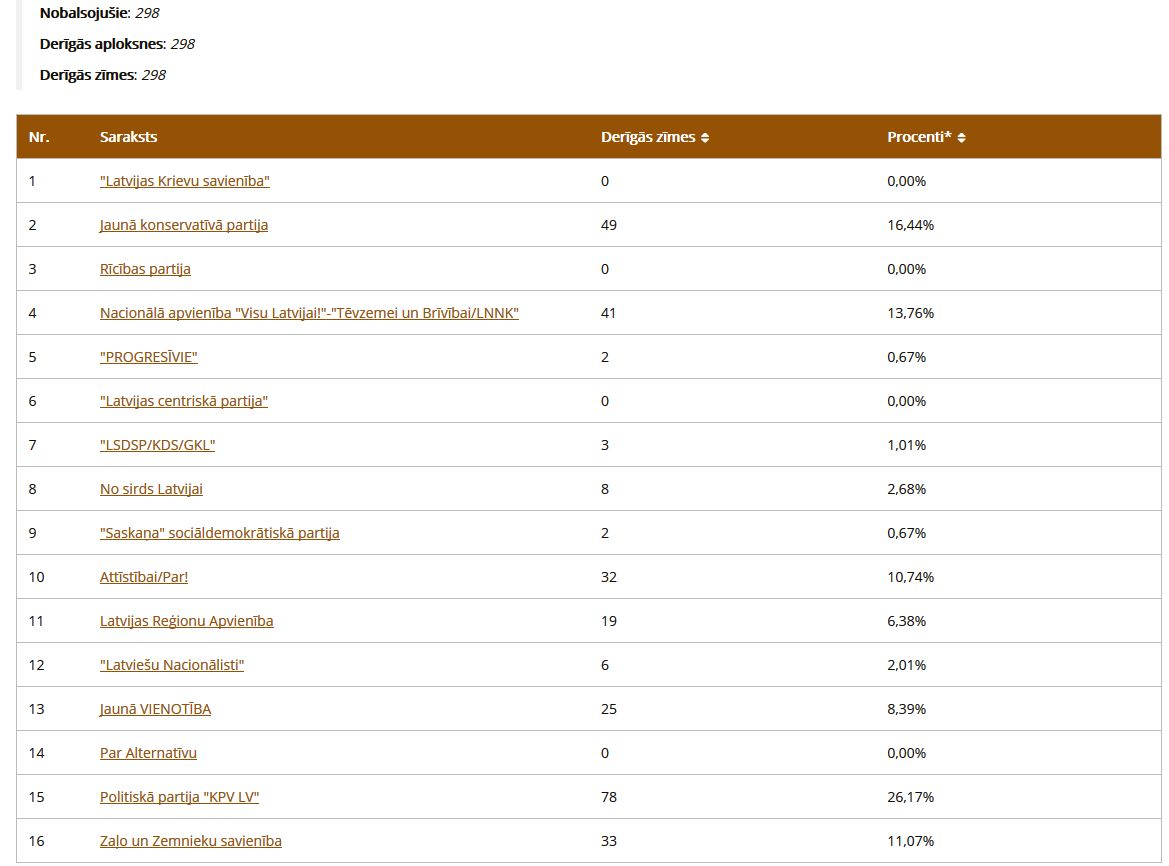Click the Derīgās zīmes: 298 summary line
This screenshot has width=1169, height=866.
(x=103, y=75)
